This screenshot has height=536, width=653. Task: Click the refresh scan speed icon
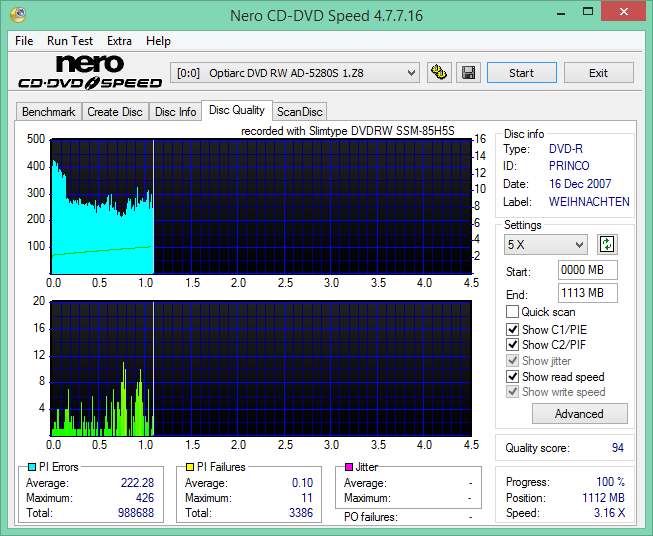point(607,244)
